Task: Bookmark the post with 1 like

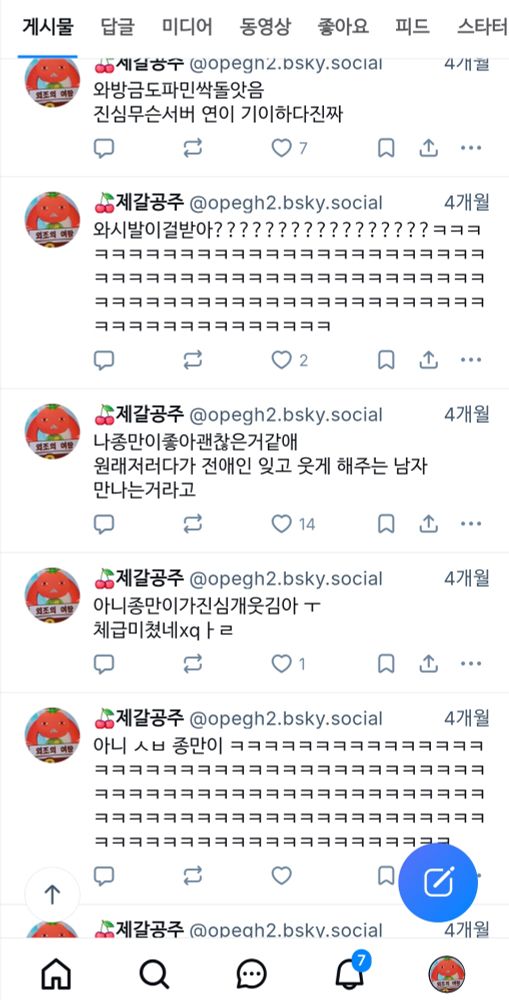Action: (x=386, y=663)
